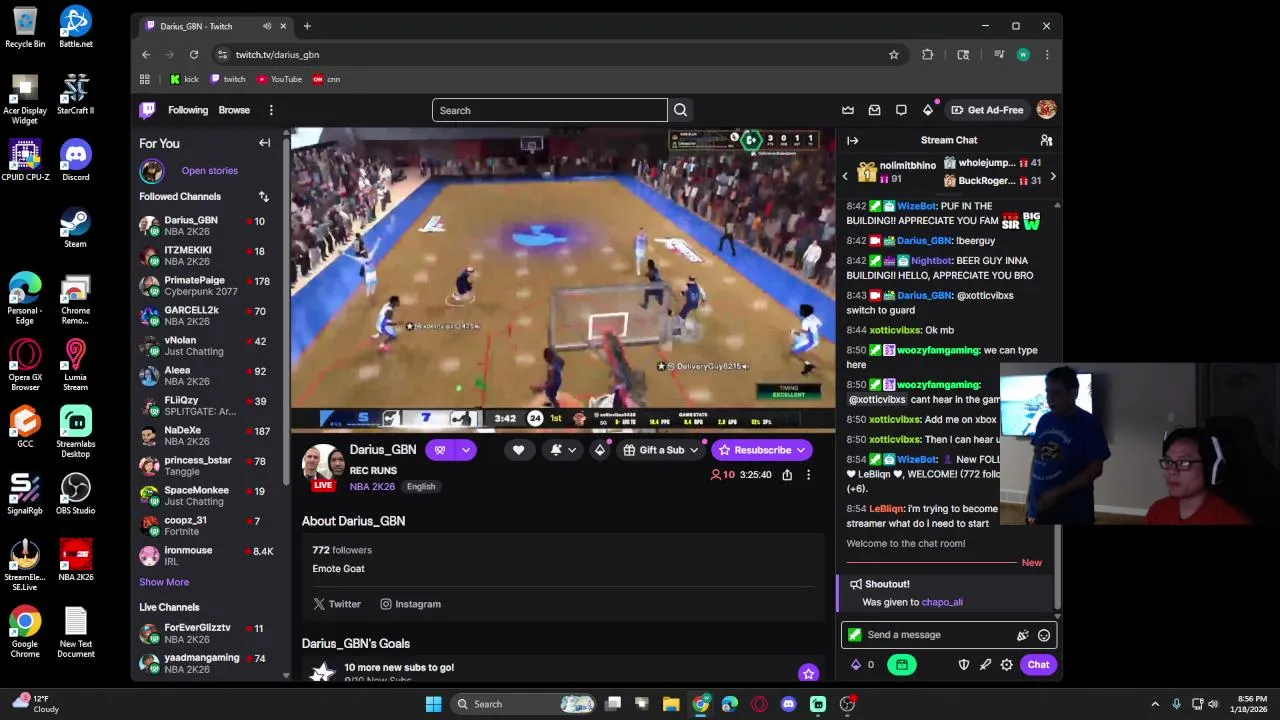Image resolution: width=1280 pixels, height=720 pixels.
Task: Open the chat community users icon
Action: click(x=1046, y=141)
